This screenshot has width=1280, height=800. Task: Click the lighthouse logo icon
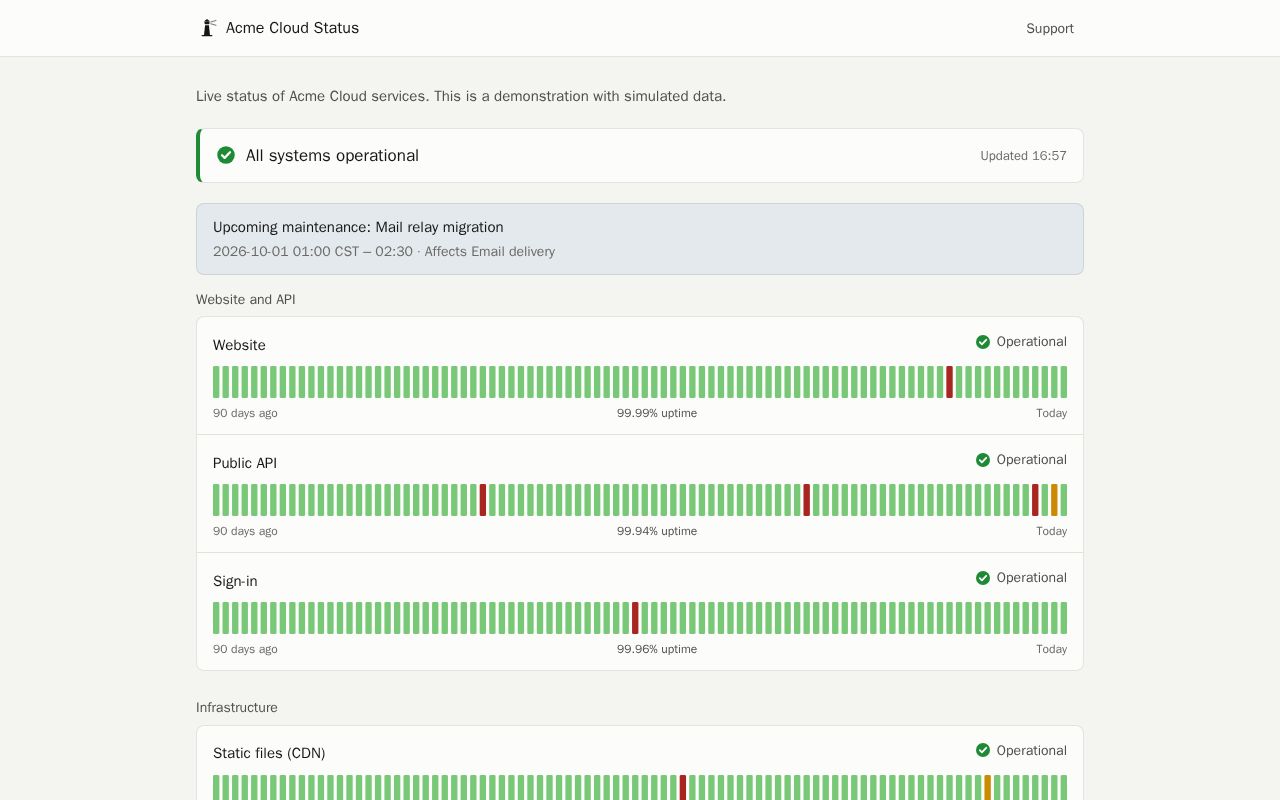click(x=208, y=28)
